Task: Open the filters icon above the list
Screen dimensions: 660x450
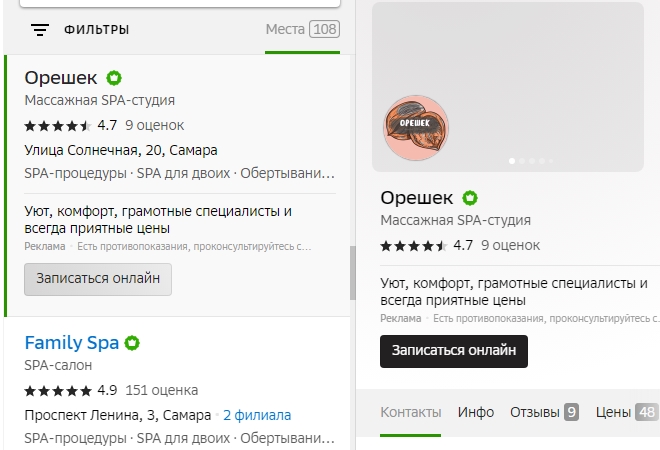Action: [40, 30]
